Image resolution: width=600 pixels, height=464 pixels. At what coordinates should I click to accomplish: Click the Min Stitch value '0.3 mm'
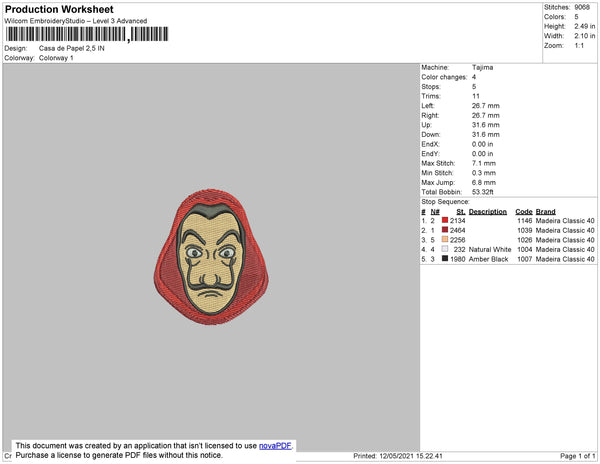(484, 173)
